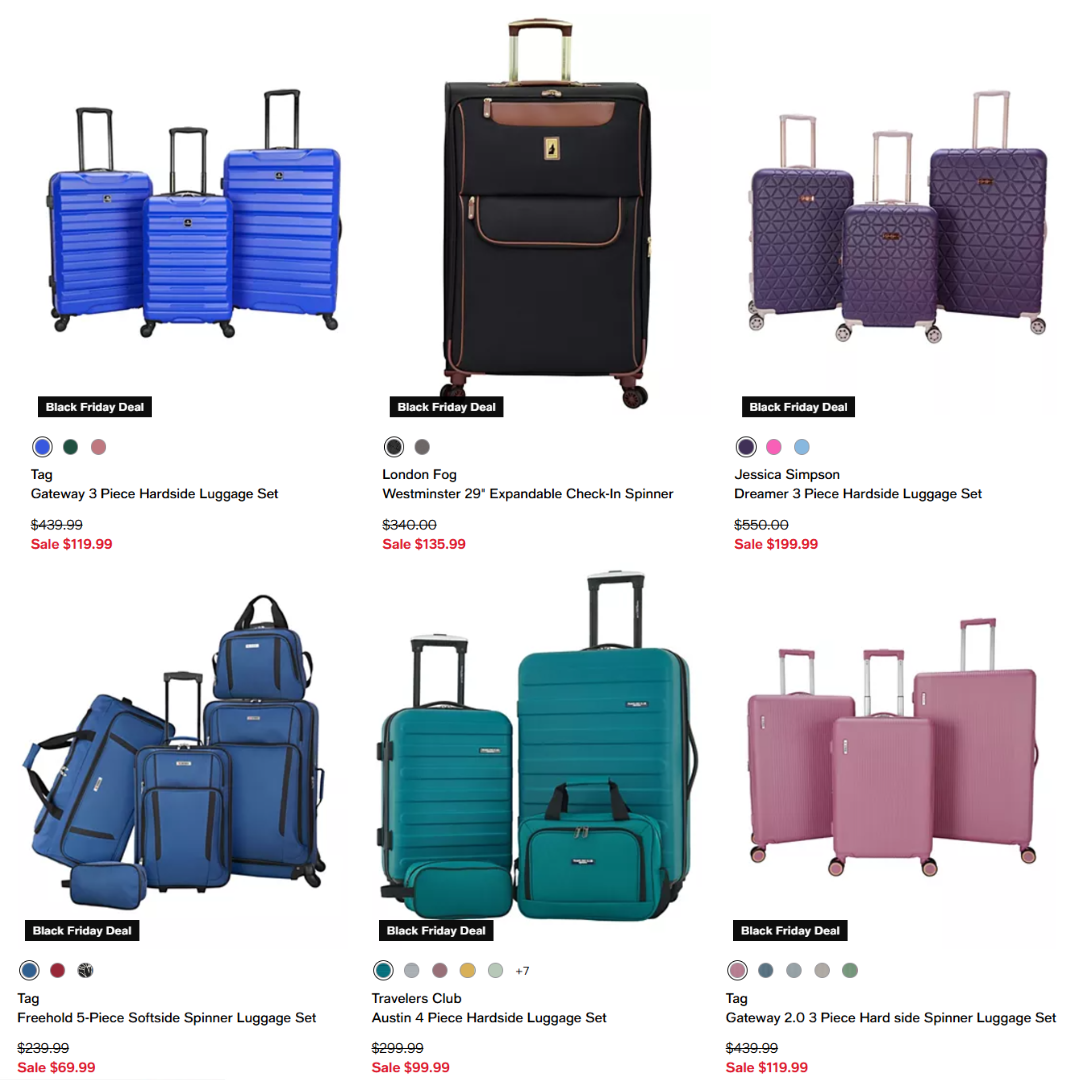Select the green swatch for Tag Gateway set
This screenshot has height=1080, width=1080.
[x=70, y=447]
